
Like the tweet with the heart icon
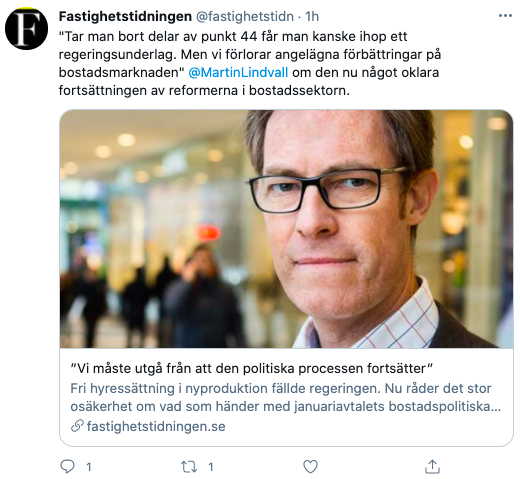(x=310, y=466)
